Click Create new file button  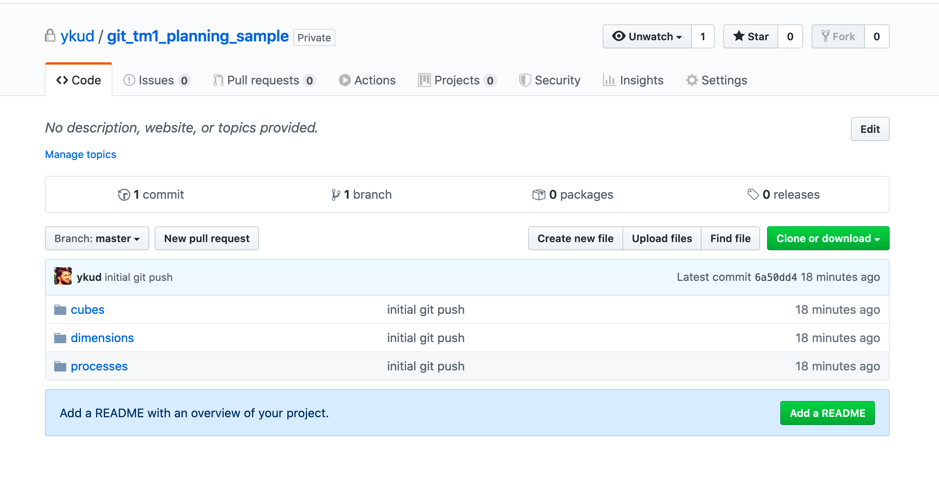click(x=575, y=238)
